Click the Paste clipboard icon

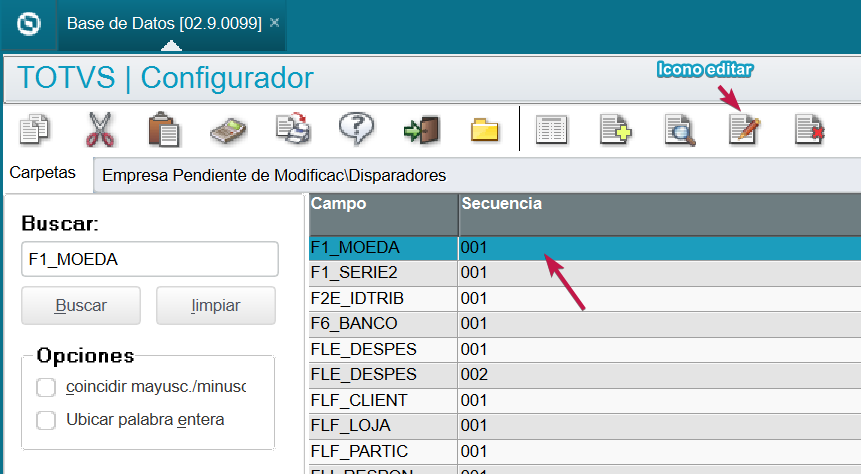coord(164,130)
